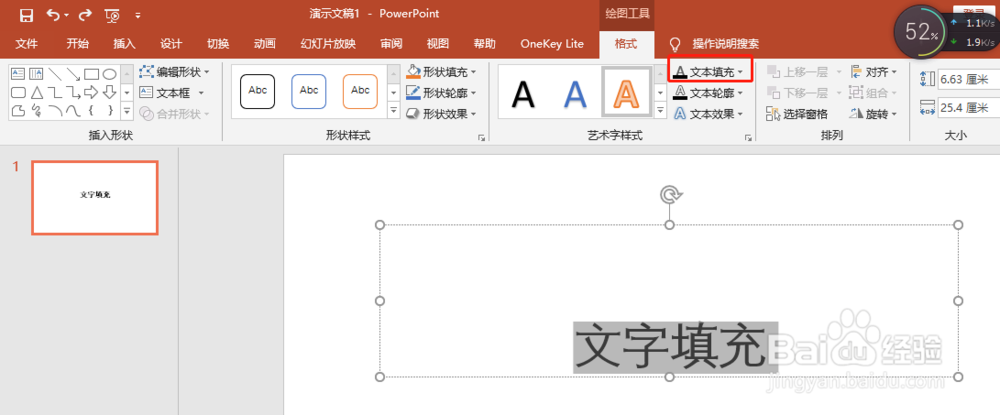
Task: Open the undo history dropdown arrow
Action: point(66,15)
